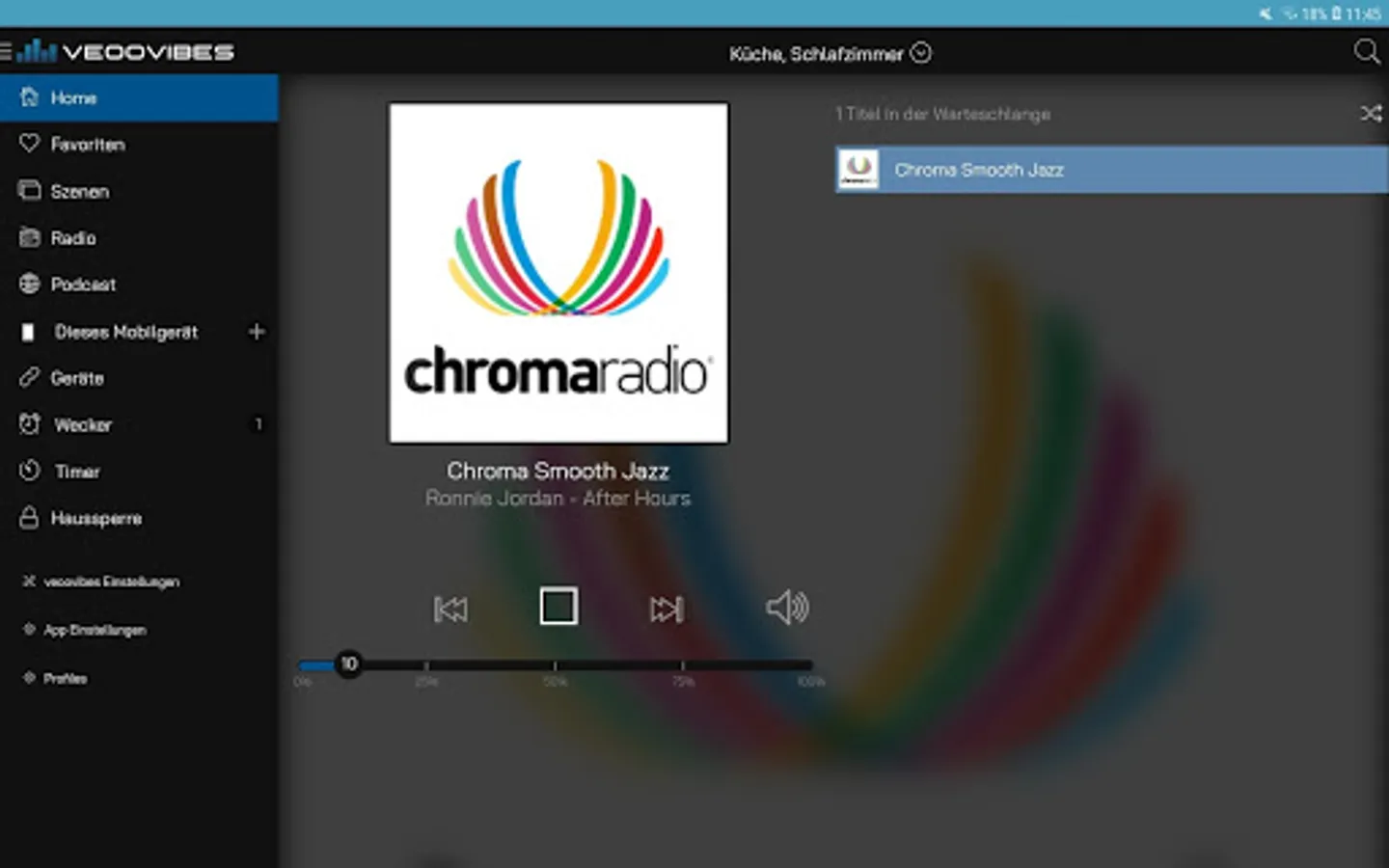Go to Home in the sidebar
Screen dimensions: 1389x868
139,97
